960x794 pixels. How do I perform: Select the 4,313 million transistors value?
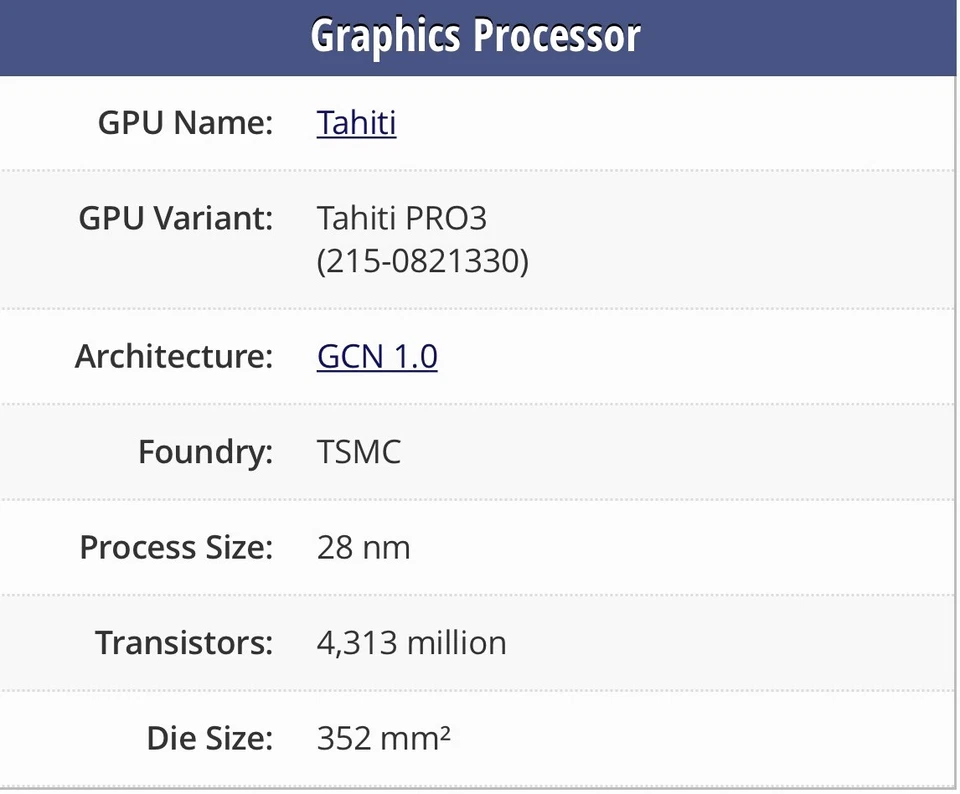411,642
